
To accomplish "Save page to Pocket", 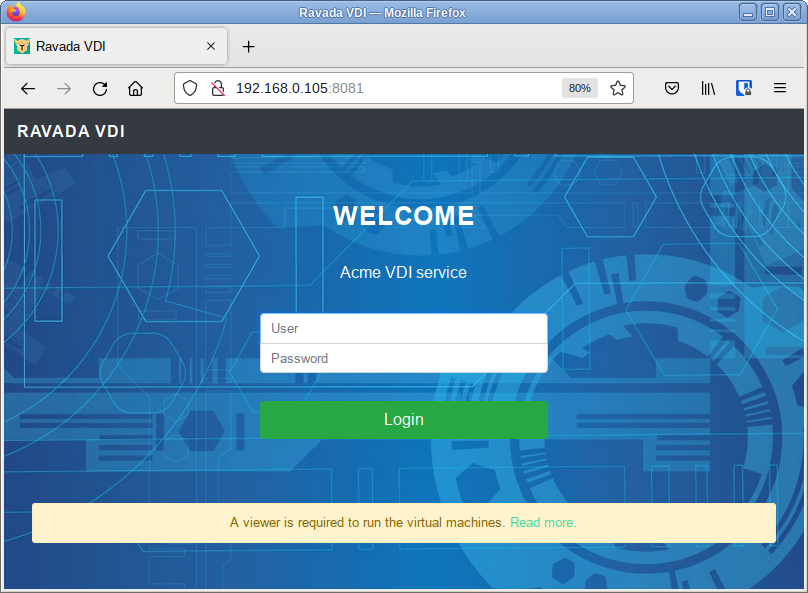I will [x=671, y=89].
